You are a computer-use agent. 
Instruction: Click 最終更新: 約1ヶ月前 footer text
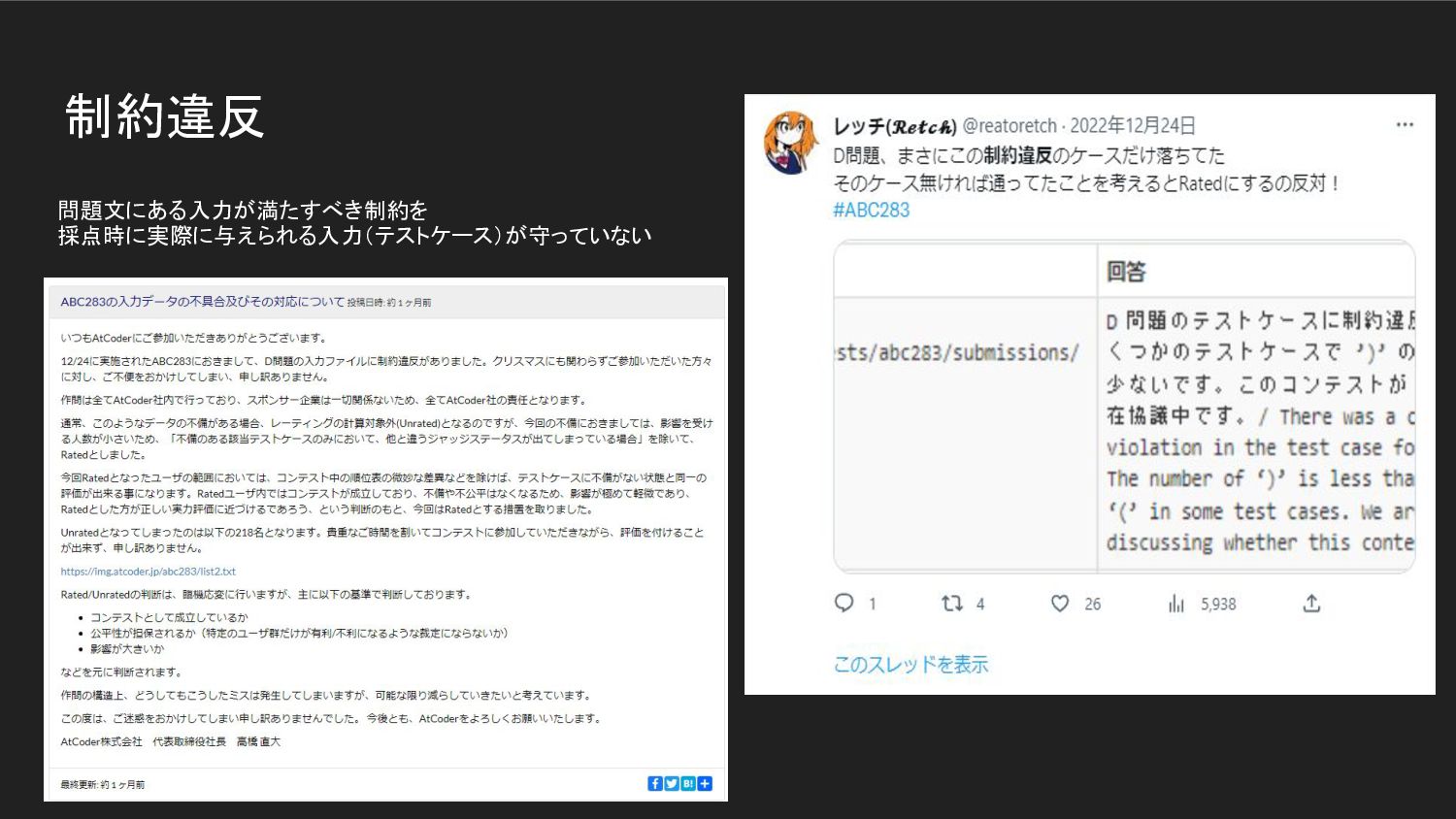tap(103, 785)
